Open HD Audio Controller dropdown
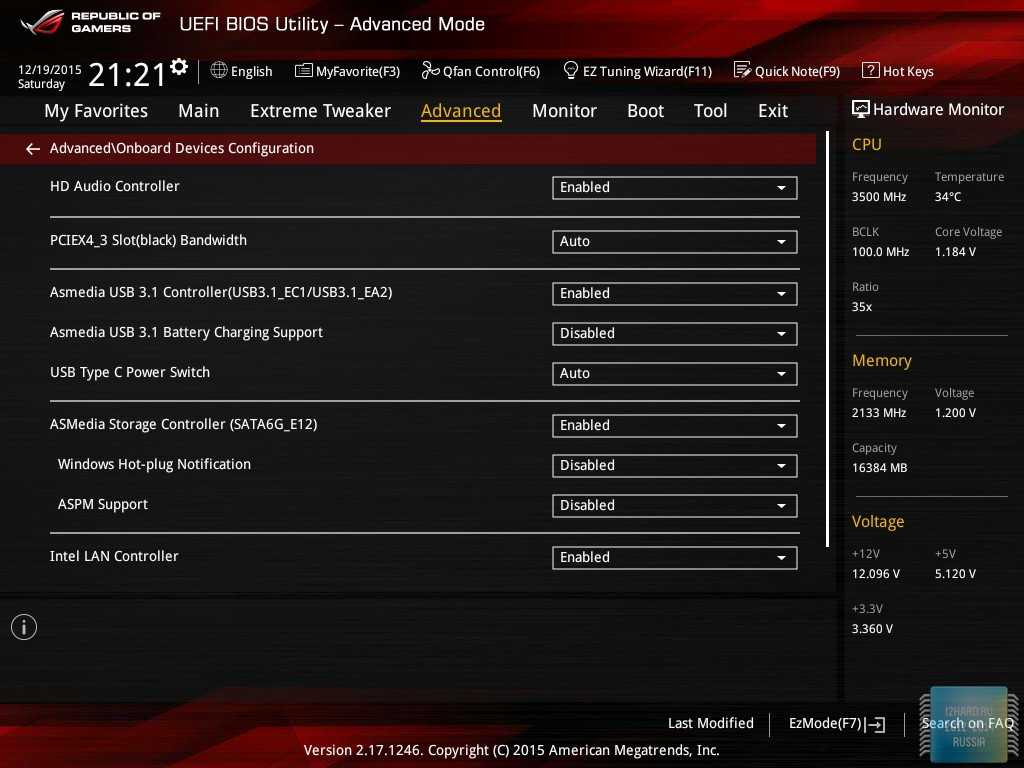Screen dimensions: 1024x768 [674, 188]
